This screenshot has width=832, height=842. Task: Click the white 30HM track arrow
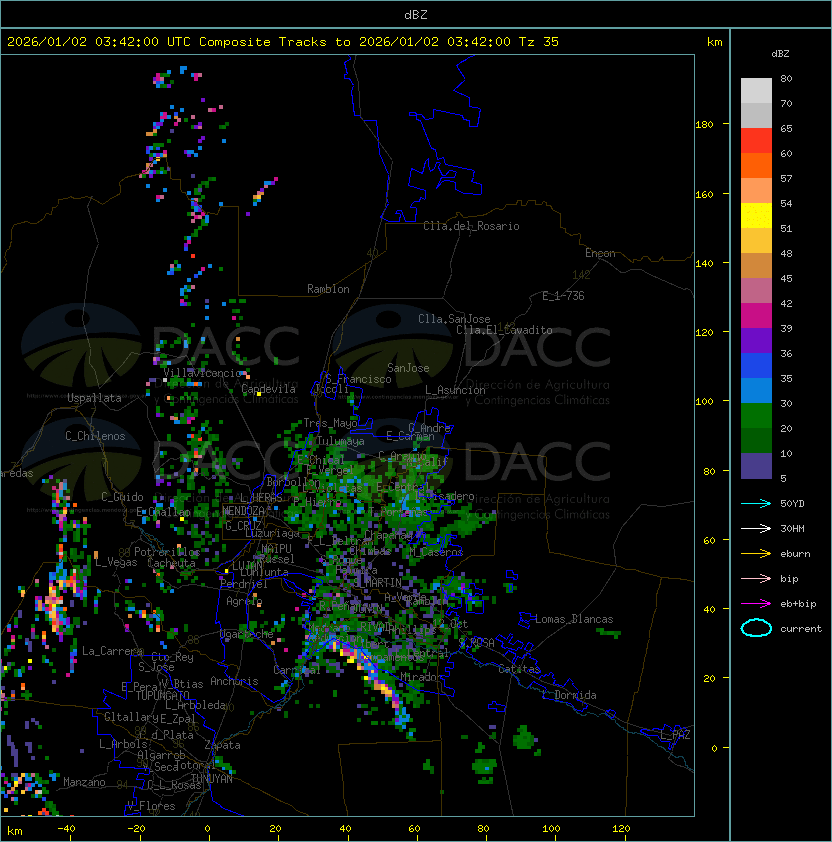756,529
